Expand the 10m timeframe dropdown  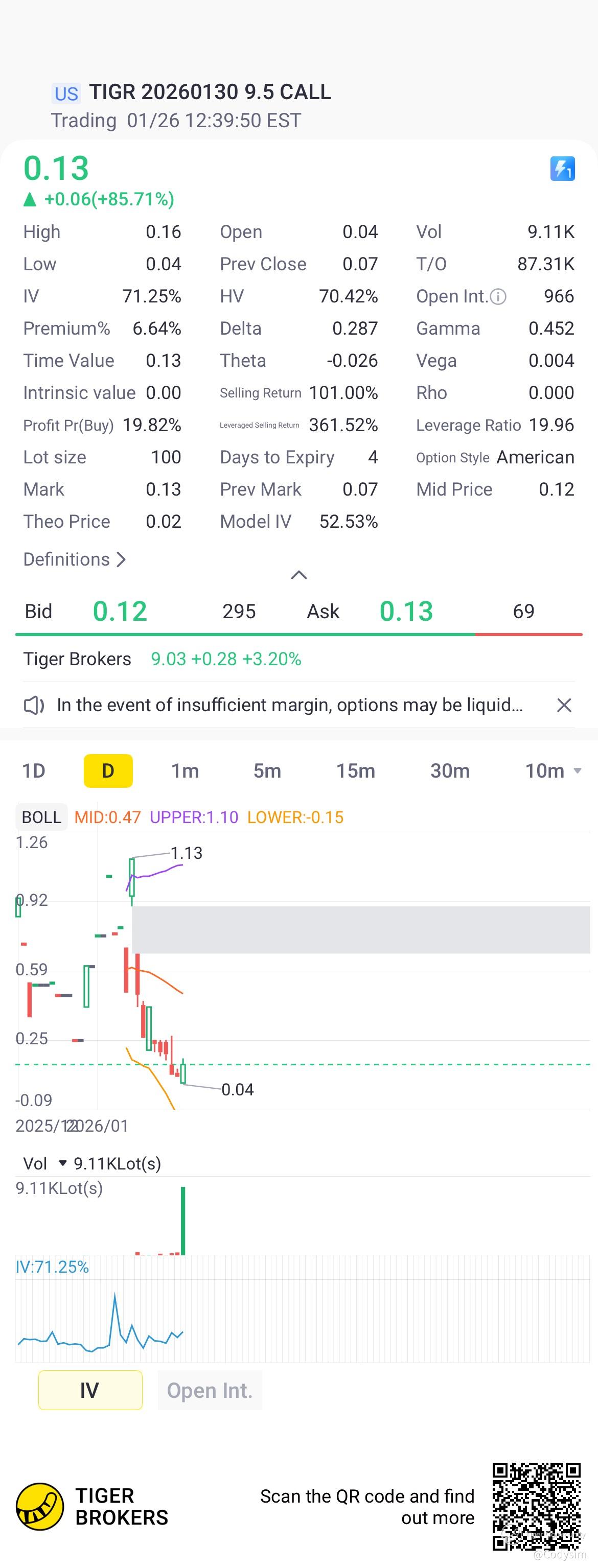(x=577, y=770)
